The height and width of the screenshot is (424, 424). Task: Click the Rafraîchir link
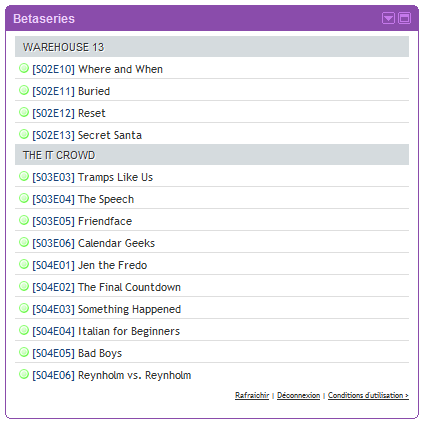tap(252, 395)
